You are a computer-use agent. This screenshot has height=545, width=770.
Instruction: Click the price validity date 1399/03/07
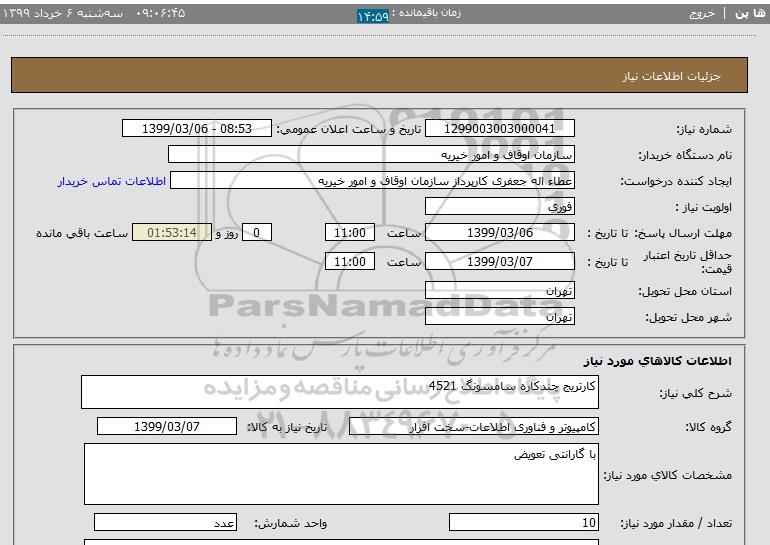click(x=499, y=261)
